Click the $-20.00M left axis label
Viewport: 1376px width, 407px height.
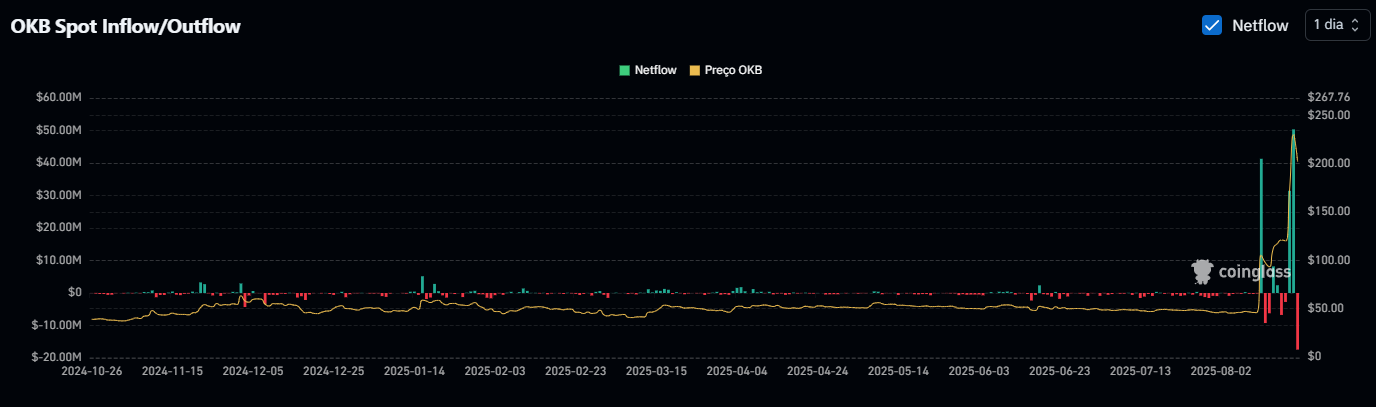[x=57, y=357]
